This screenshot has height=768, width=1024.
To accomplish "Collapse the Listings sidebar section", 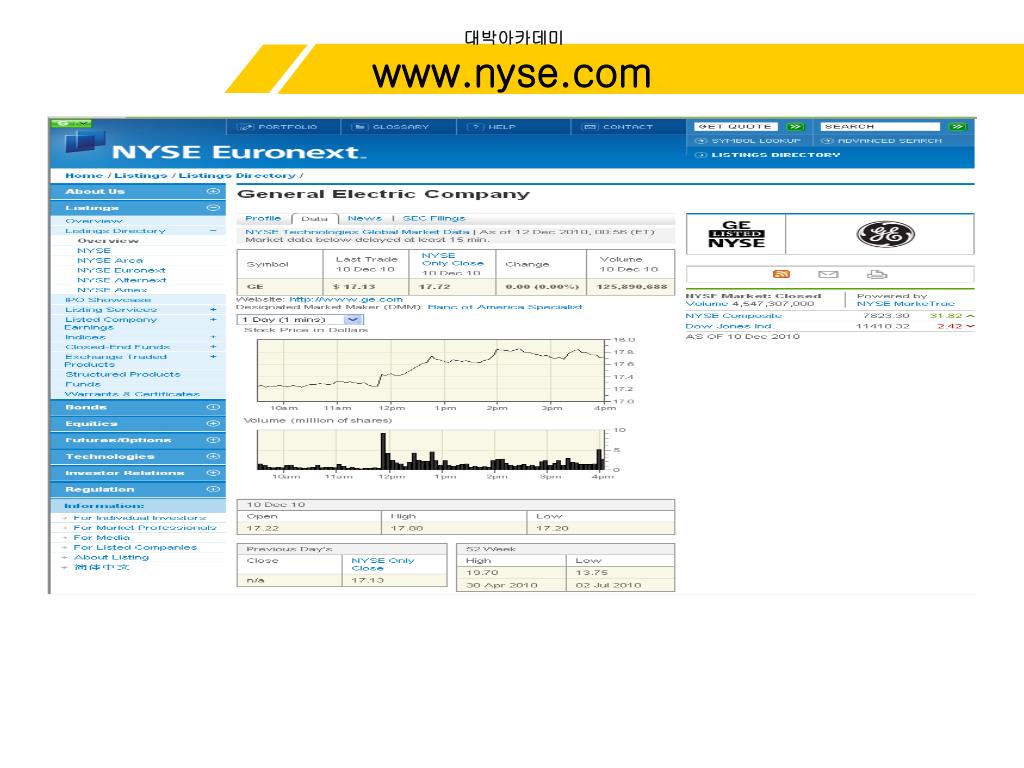I will coord(213,208).
